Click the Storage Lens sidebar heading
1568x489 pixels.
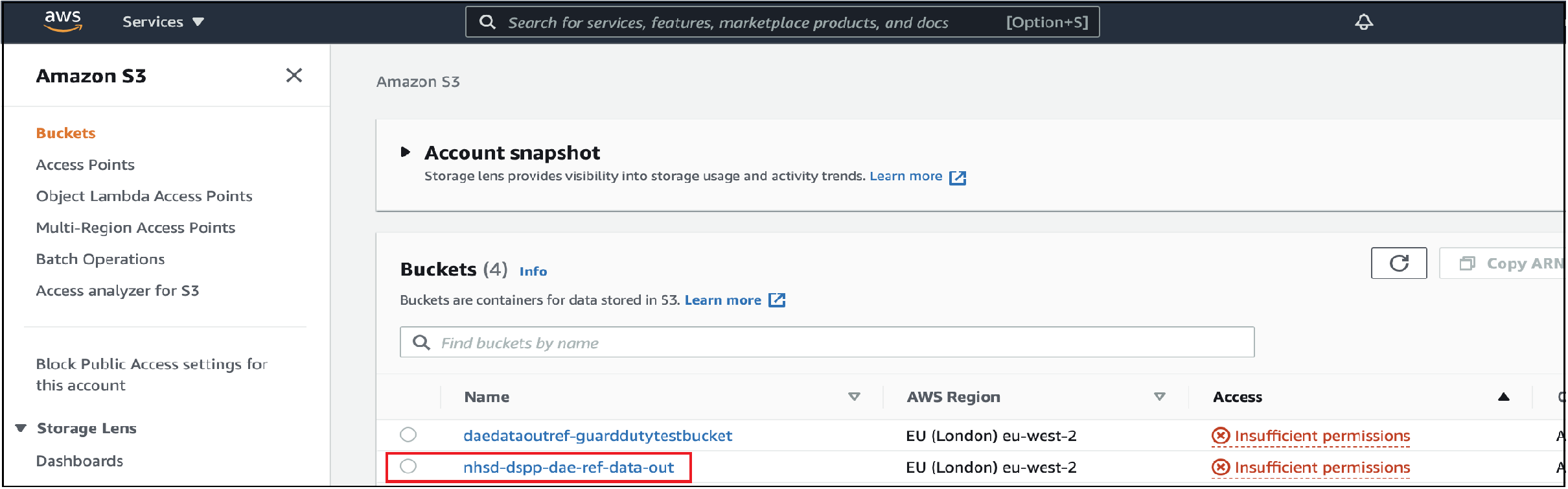tap(87, 428)
